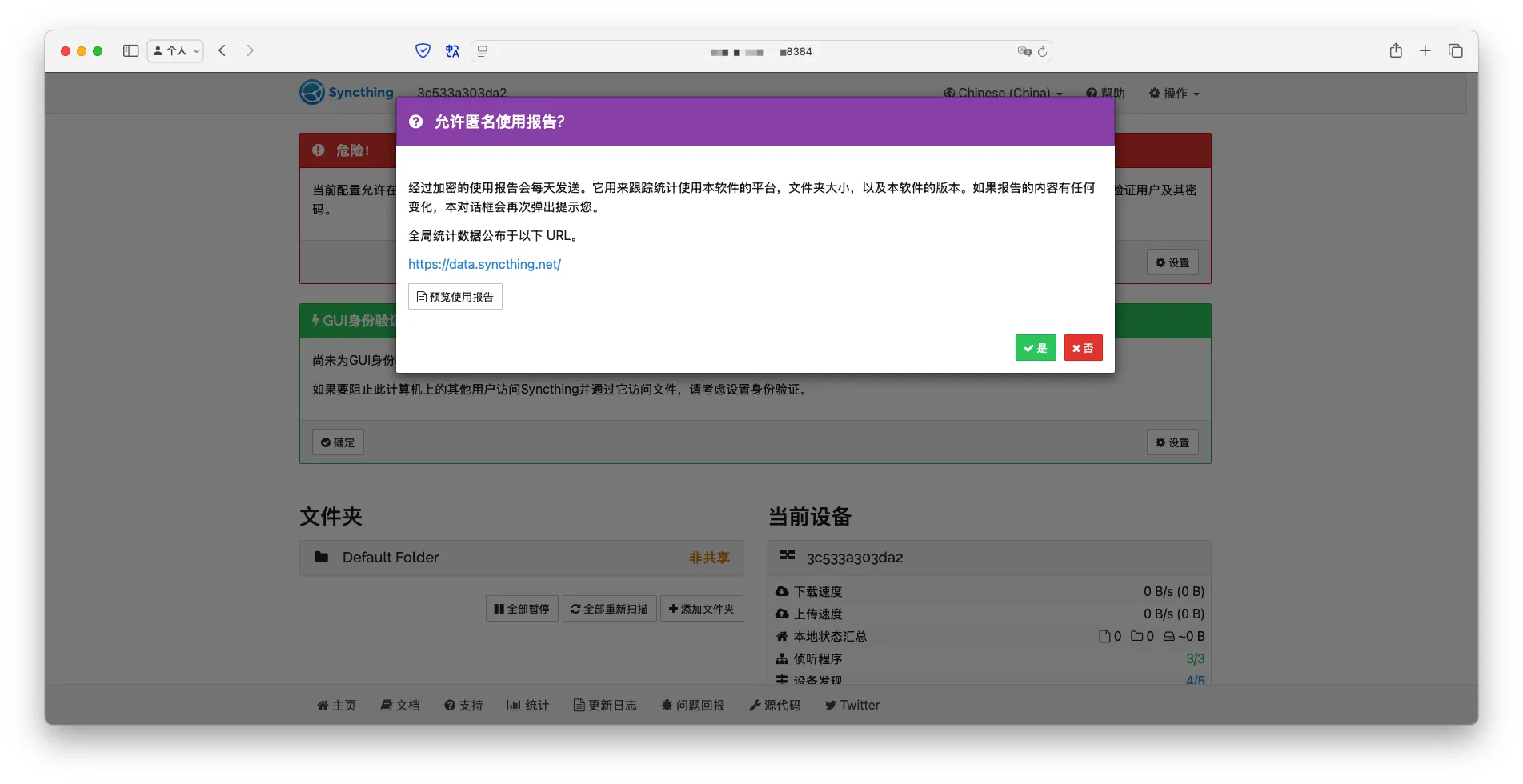Image resolution: width=1523 pixels, height=784 pixels.
Task: Open the 主页 footer link
Action: coord(336,705)
